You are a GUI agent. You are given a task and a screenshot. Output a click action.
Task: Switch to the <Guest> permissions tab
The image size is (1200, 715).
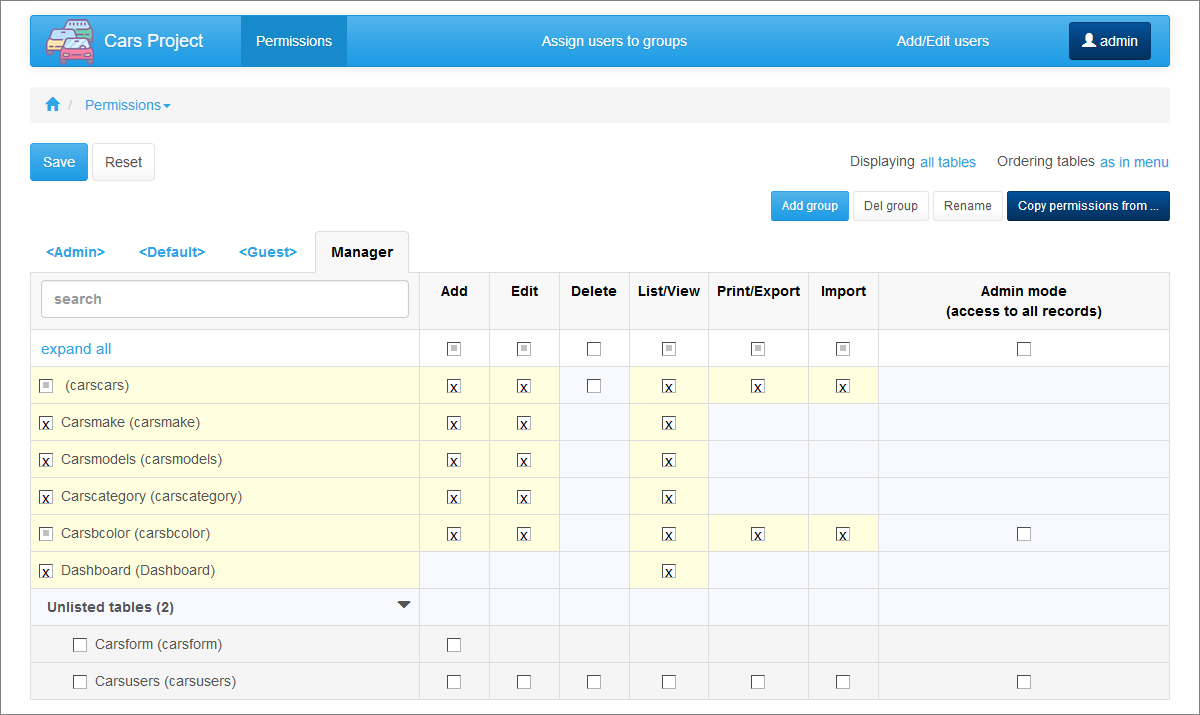(267, 252)
